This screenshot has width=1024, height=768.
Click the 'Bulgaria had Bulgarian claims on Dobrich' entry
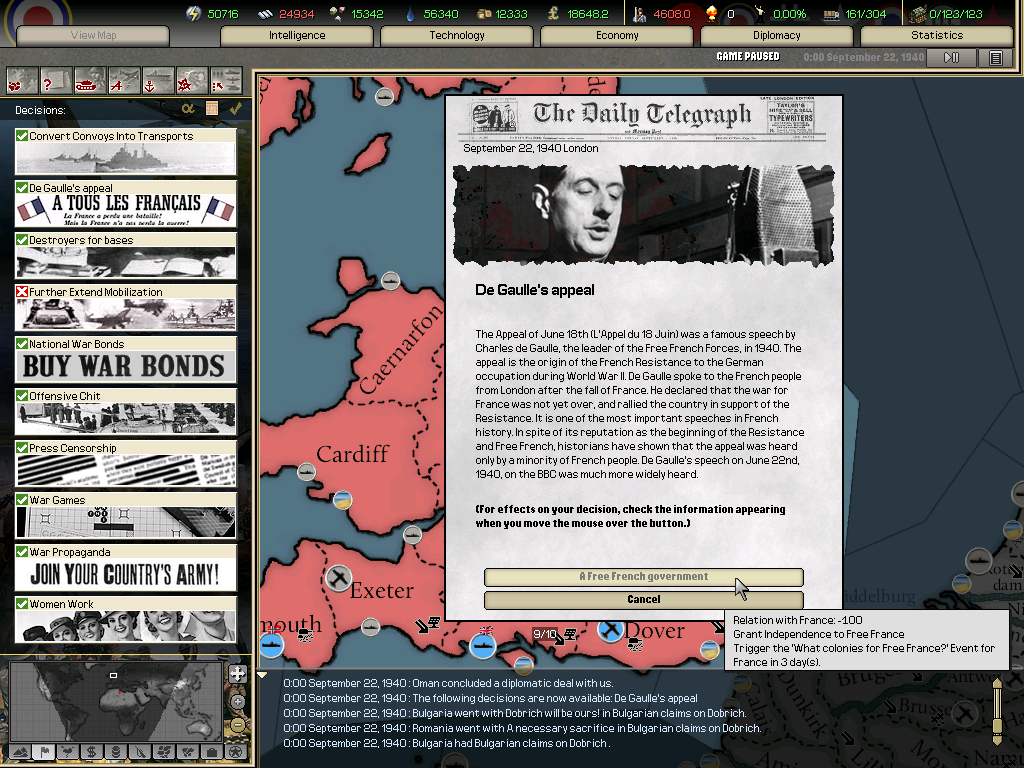coord(446,743)
